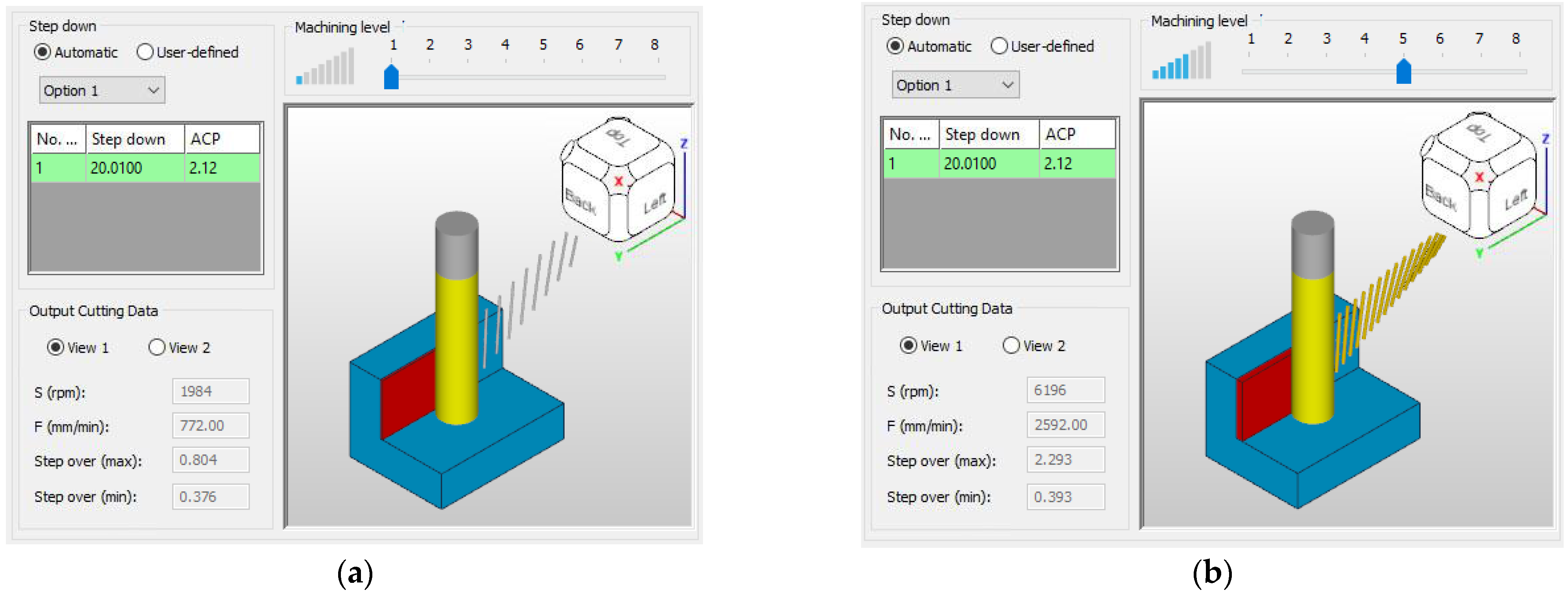Select Automatic step down in right panel
Image resolution: width=1568 pixels, height=597 pixels.
click(x=895, y=46)
